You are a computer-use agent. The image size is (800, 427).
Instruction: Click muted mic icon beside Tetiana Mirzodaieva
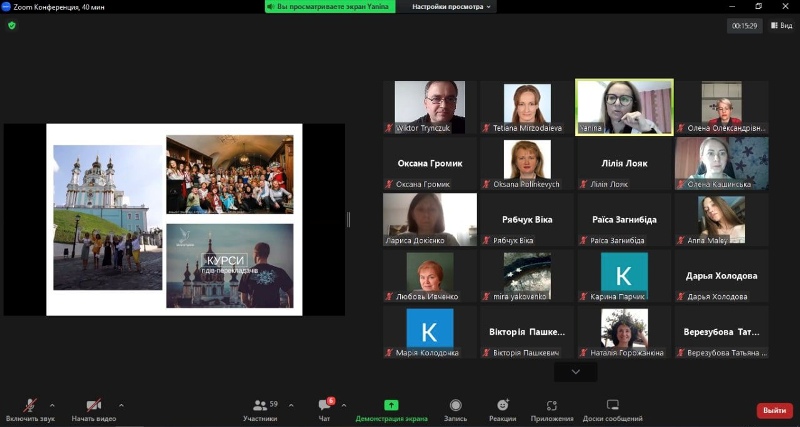pos(487,128)
